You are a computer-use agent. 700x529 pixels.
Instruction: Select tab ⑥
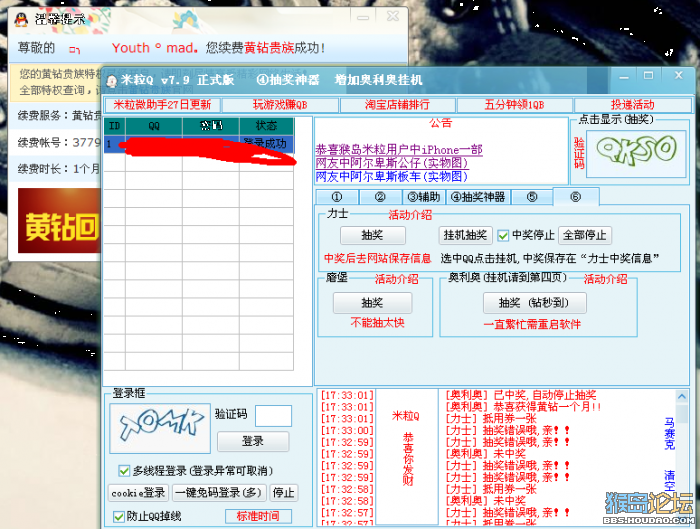[576, 196]
